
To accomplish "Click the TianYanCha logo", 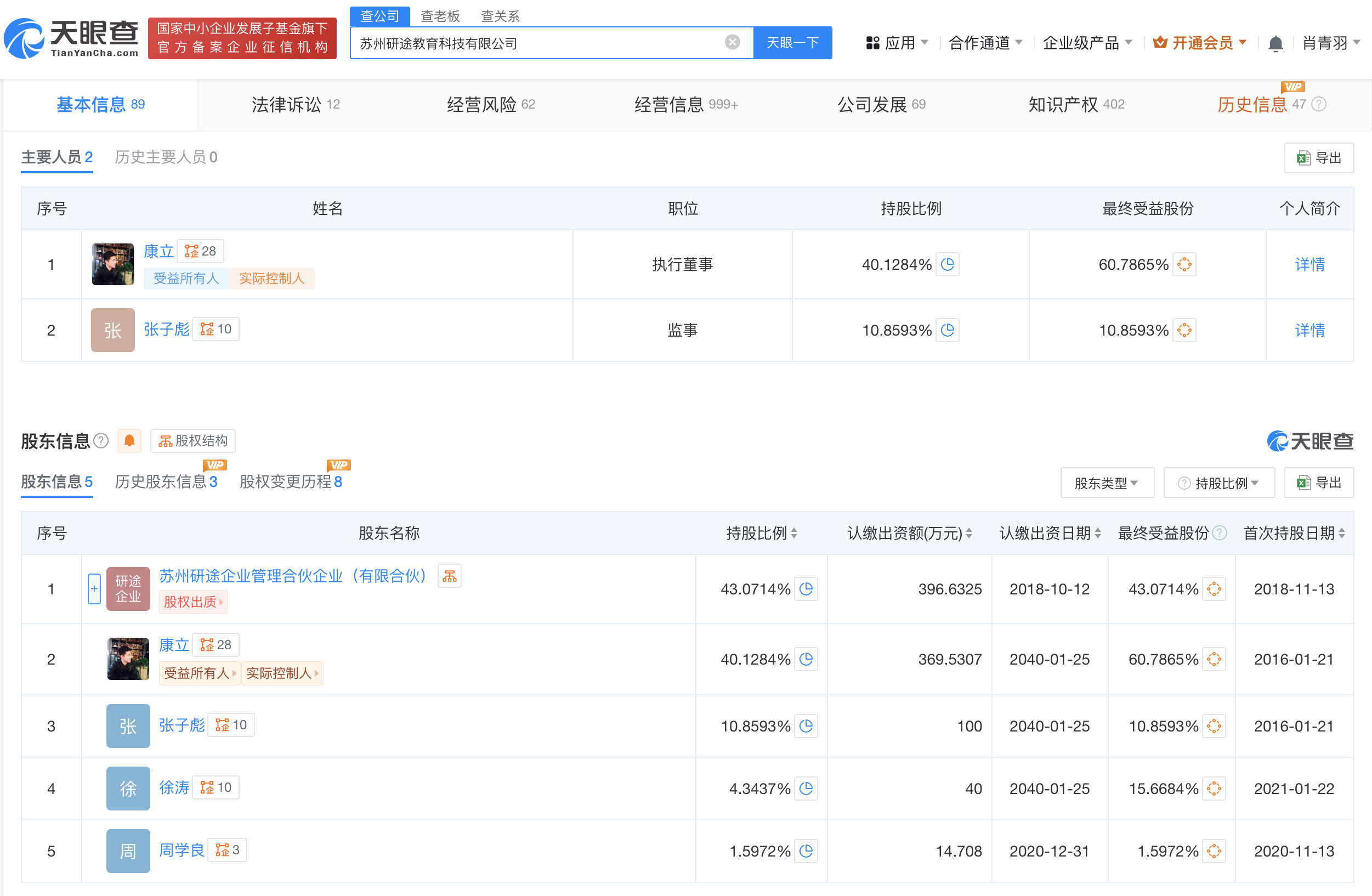I will pos(71,38).
